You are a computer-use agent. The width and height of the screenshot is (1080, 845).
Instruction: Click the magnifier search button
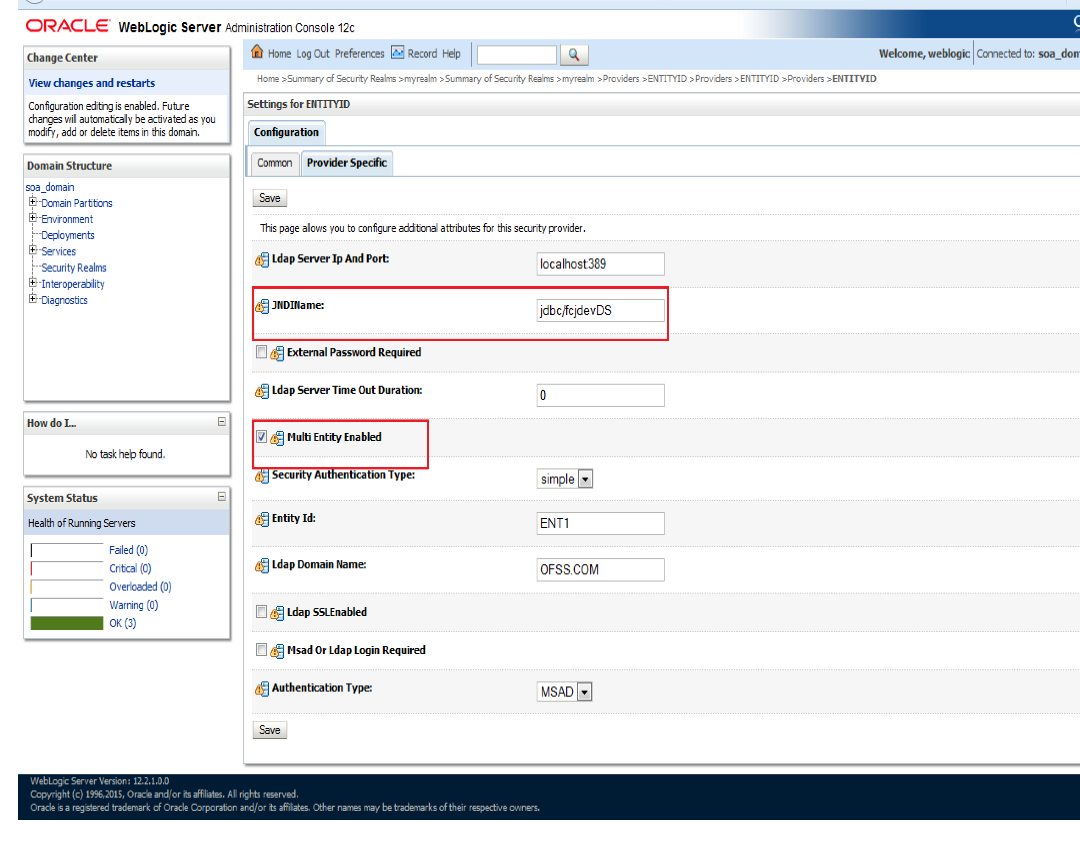click(x=574, y=54)
